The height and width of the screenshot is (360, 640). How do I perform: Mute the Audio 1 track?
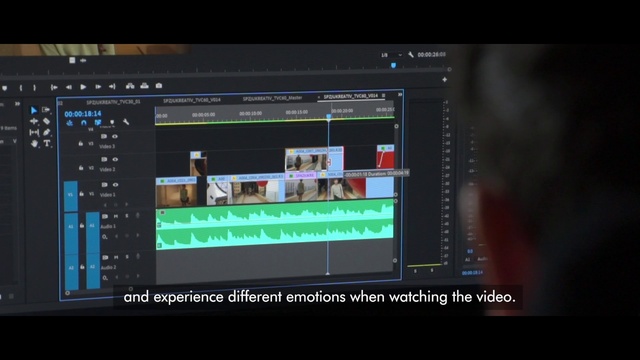pyautogui.click(x=116, y=216)
